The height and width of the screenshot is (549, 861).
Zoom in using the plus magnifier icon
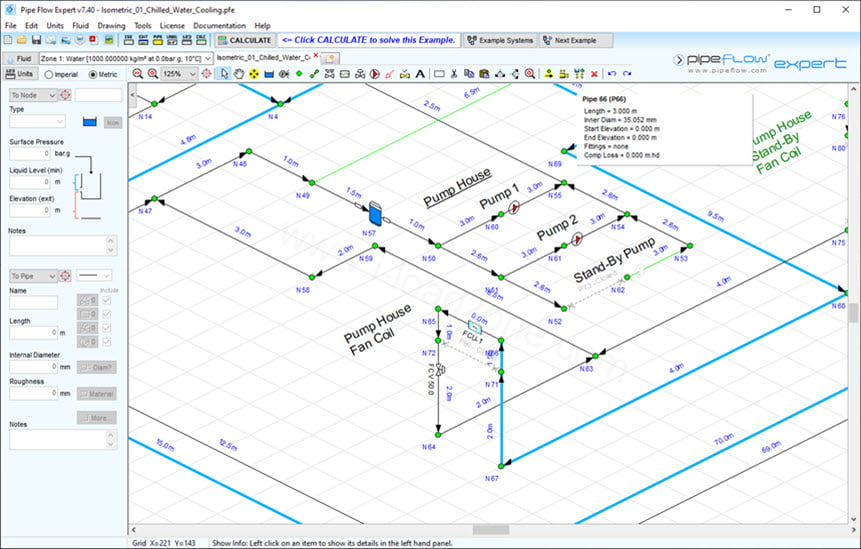click(x=153, y=74)
